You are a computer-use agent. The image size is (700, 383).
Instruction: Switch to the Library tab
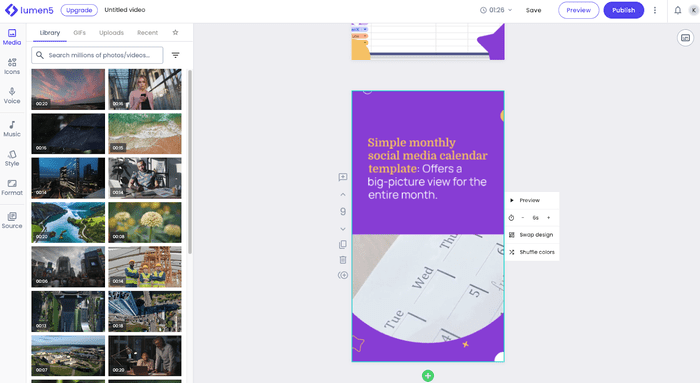click(50, 33)
